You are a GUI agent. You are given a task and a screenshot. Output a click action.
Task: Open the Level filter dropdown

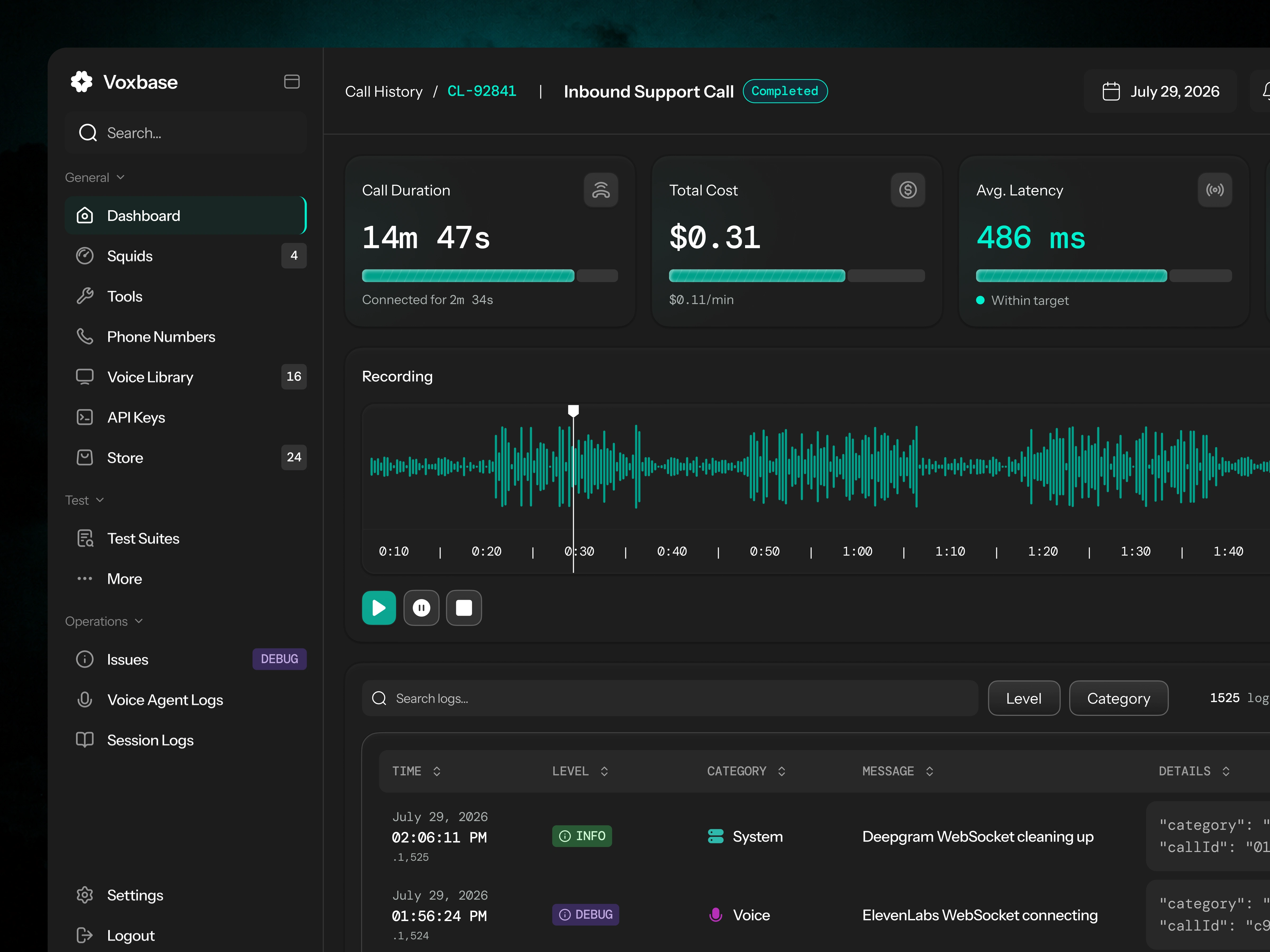pos(1024,698)
